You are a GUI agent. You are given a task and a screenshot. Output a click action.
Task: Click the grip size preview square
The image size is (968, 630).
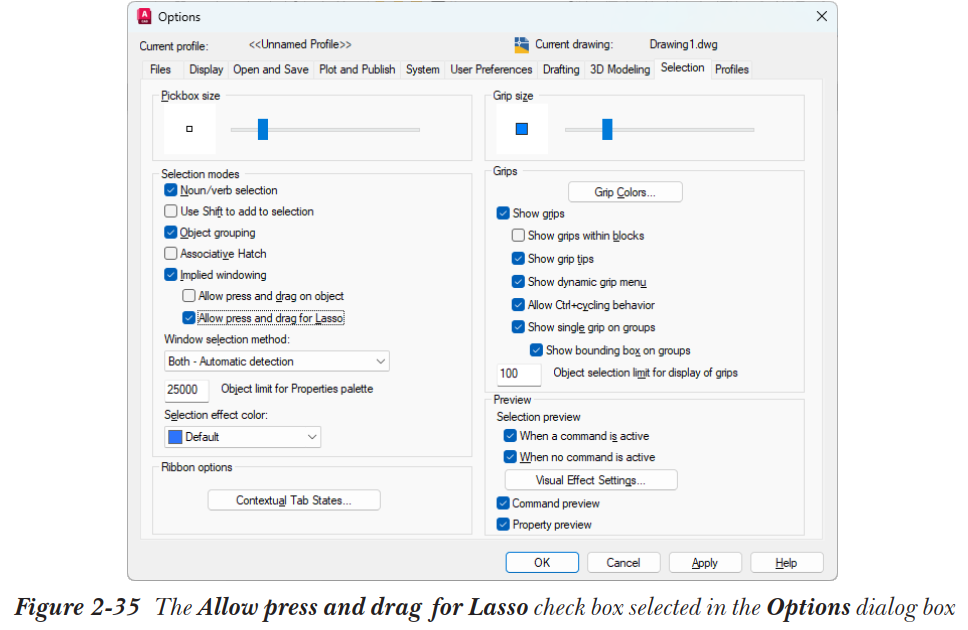pyautogui.click(x=522, y=129)
